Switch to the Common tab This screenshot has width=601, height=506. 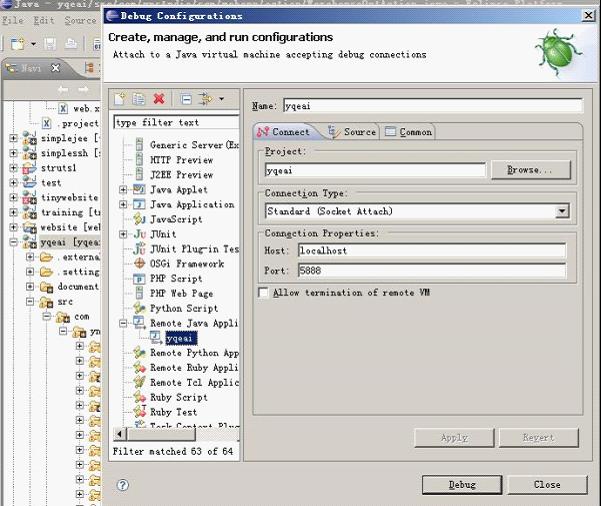[409, 132]
